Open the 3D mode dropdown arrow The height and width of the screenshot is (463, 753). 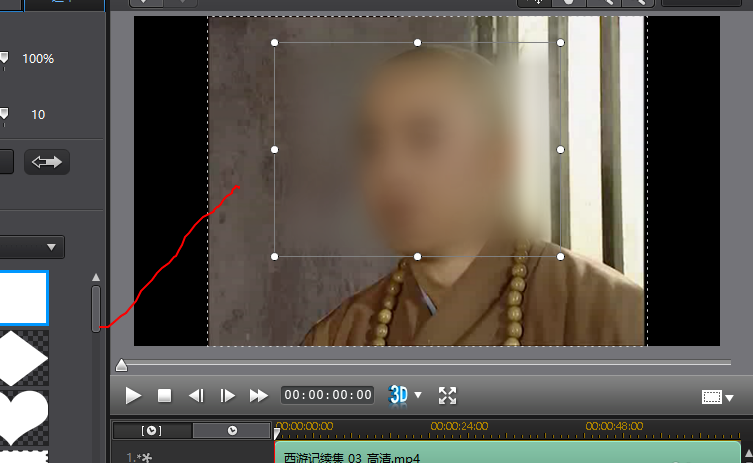point(418,395)
